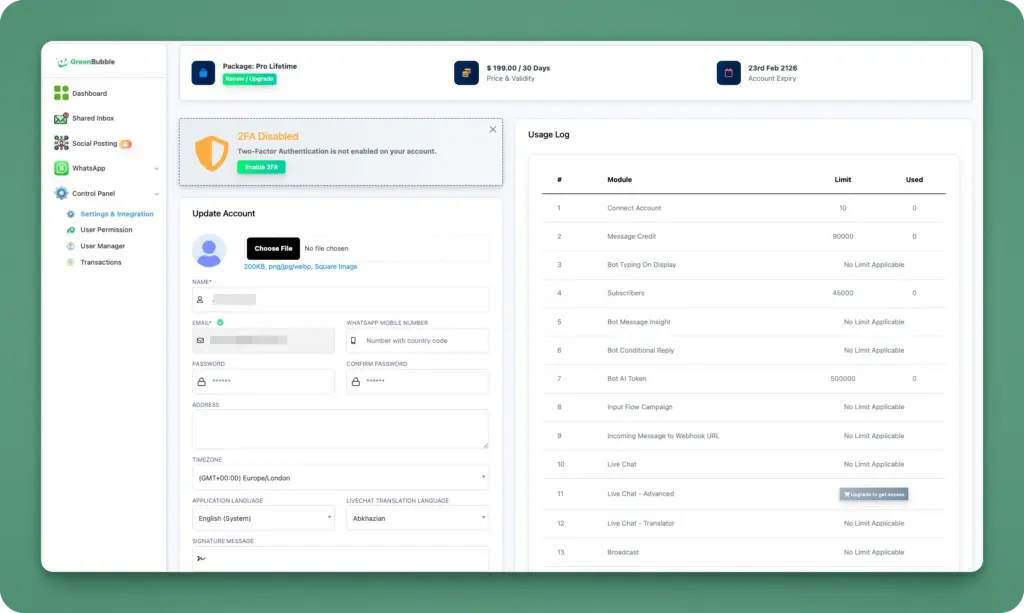Viewport: 1024px width, 613px height.
Task: Open the Livechat Translation Language dropdown
Action: pyautogui.click(x=417, y=518)
